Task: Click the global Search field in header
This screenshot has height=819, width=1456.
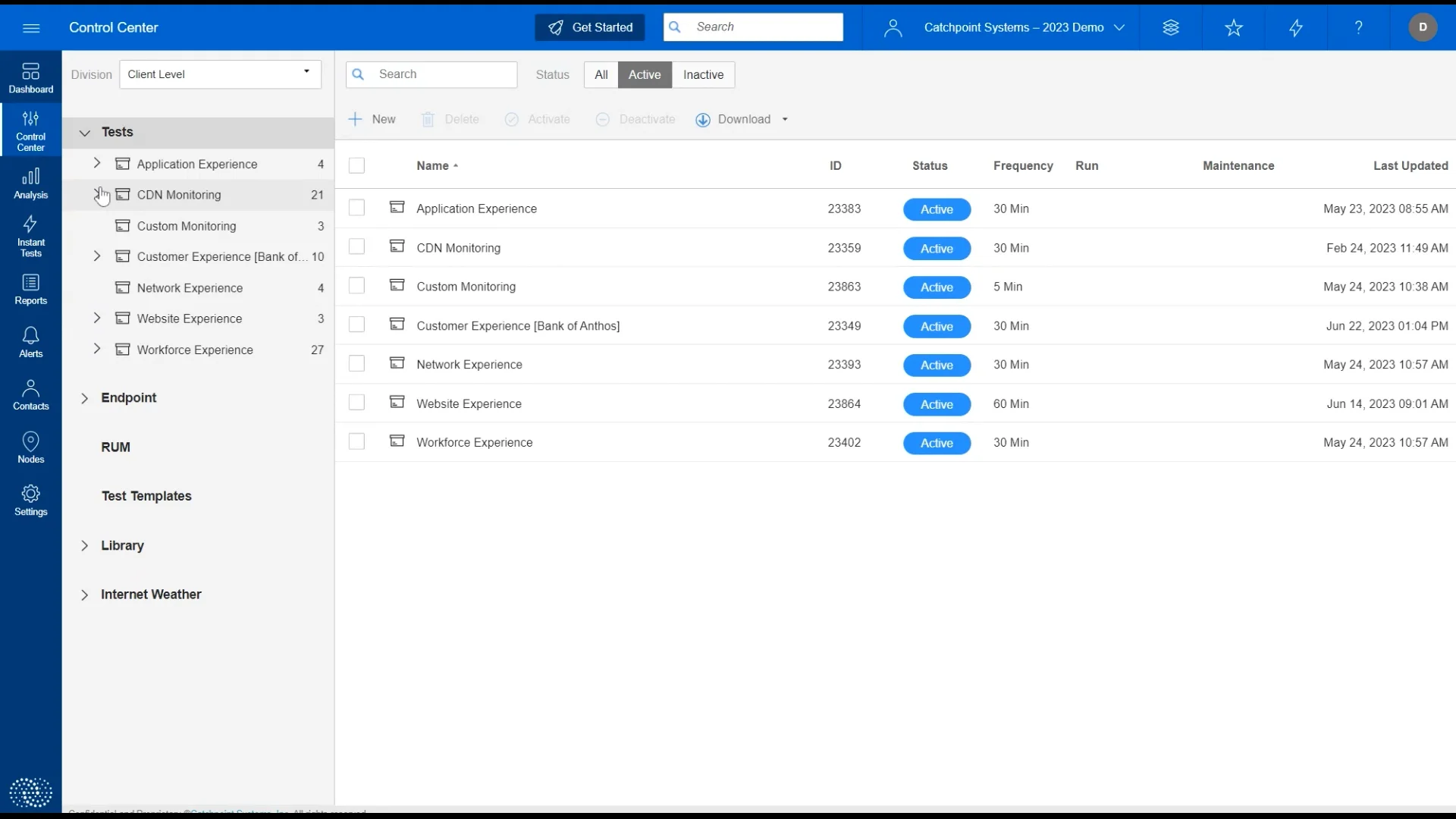Action: click(x=753, y=27)
